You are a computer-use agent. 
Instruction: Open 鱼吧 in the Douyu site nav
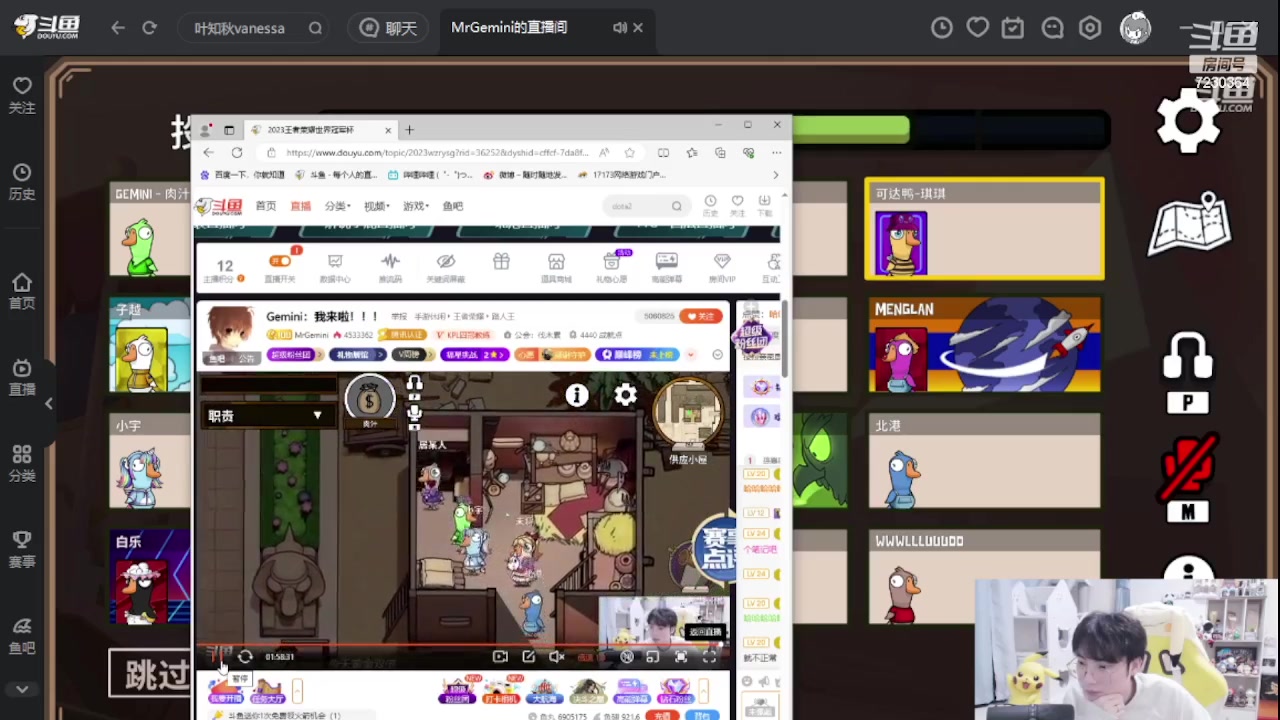tap(453, 206)
